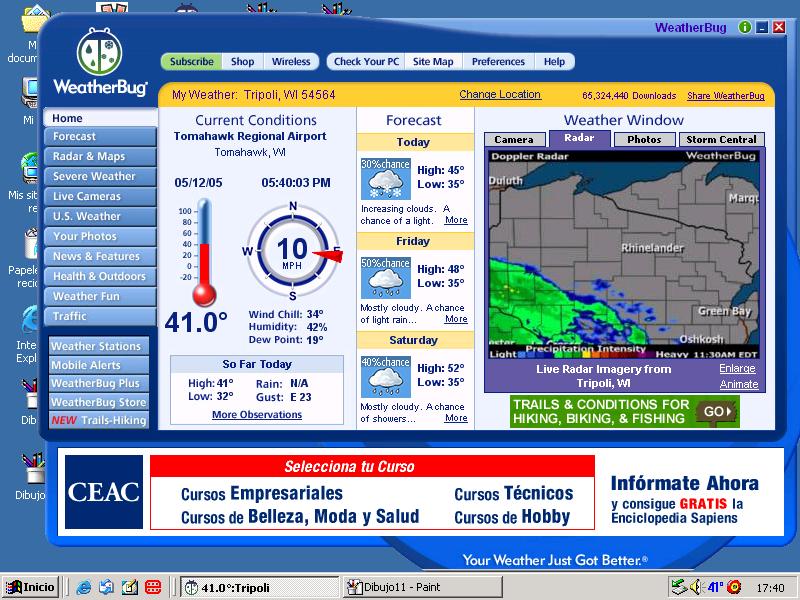Open the volume speaker tray icon

695,587
